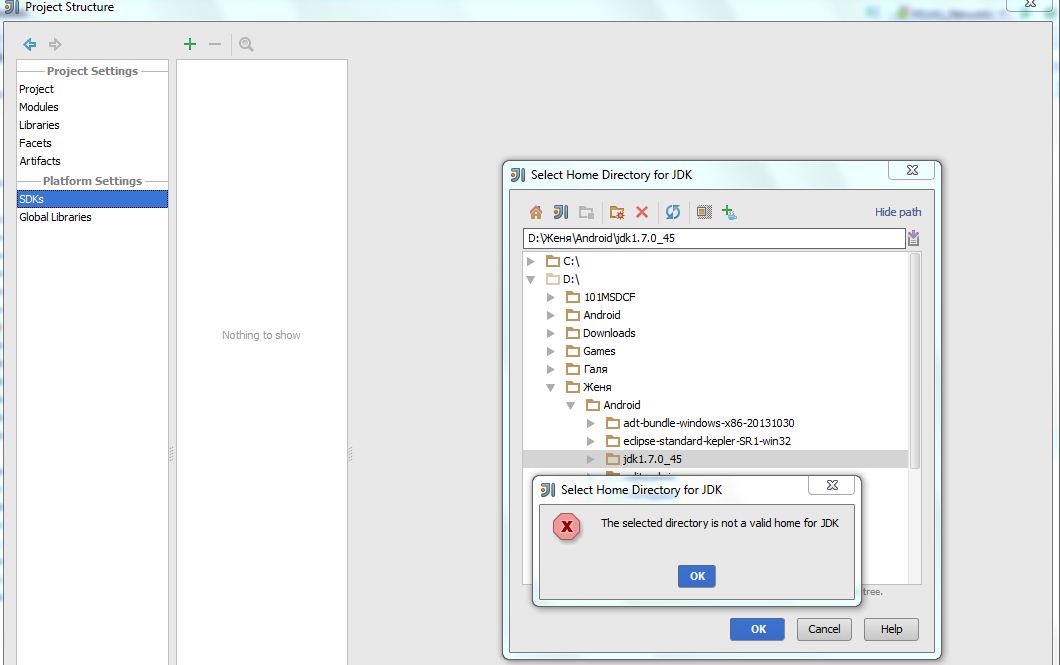Dismiss error message with its OK button

pos(697,576)
